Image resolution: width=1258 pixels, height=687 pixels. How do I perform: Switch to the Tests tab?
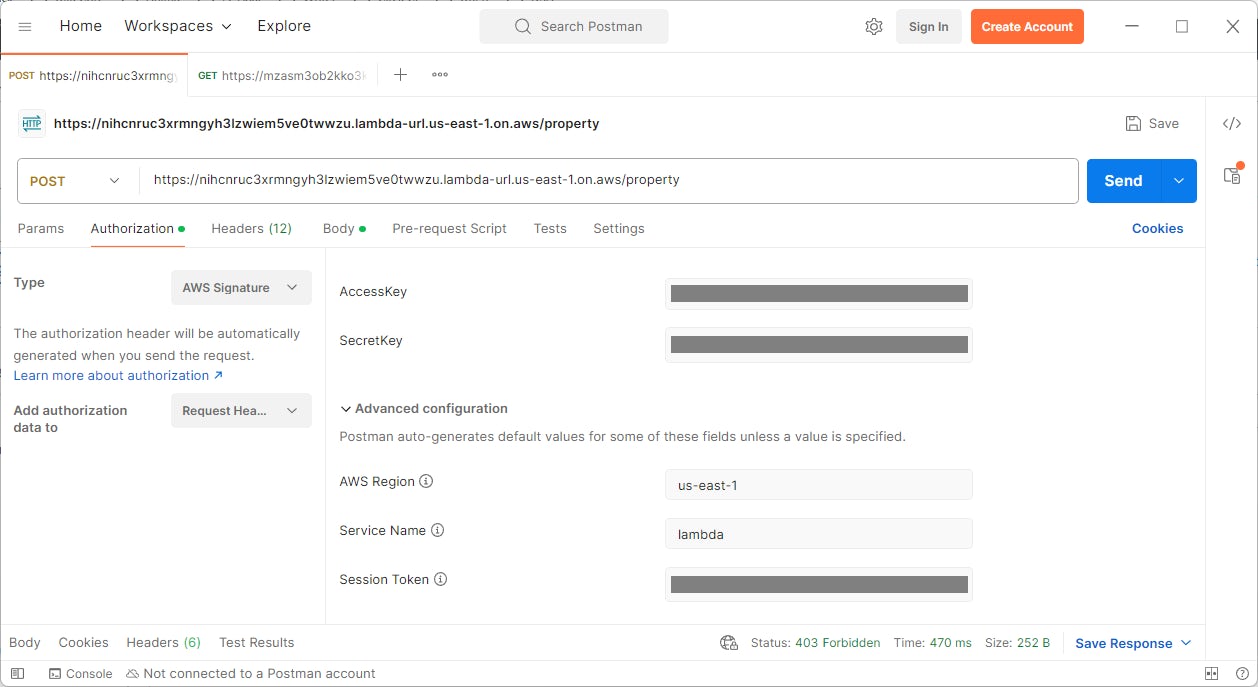point(550,228)
